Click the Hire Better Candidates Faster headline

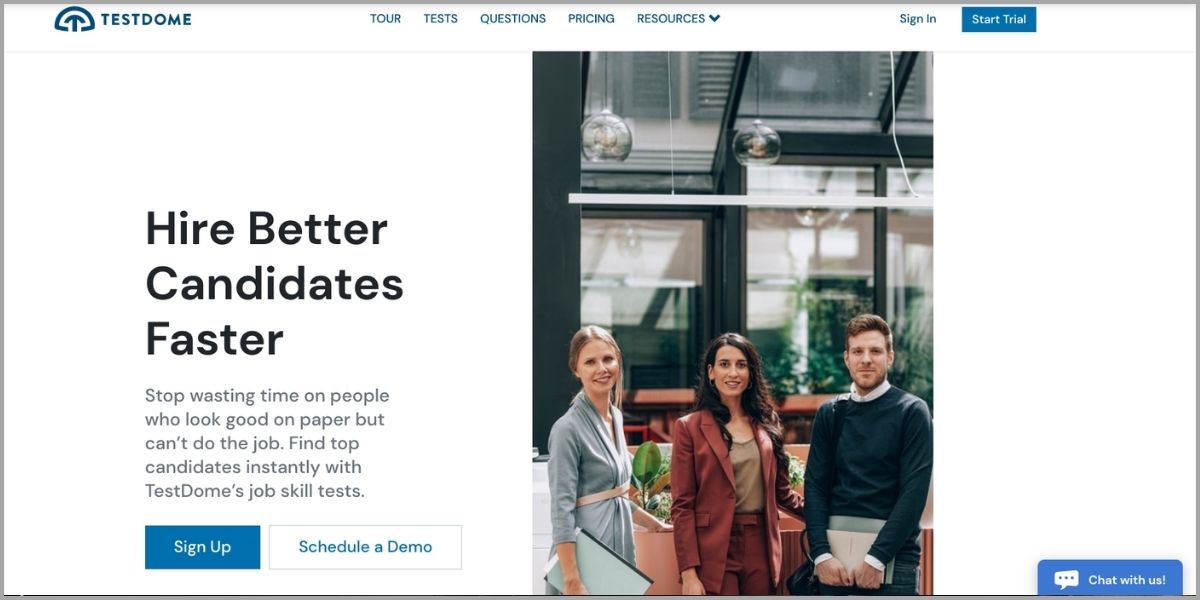click(274, 283)
